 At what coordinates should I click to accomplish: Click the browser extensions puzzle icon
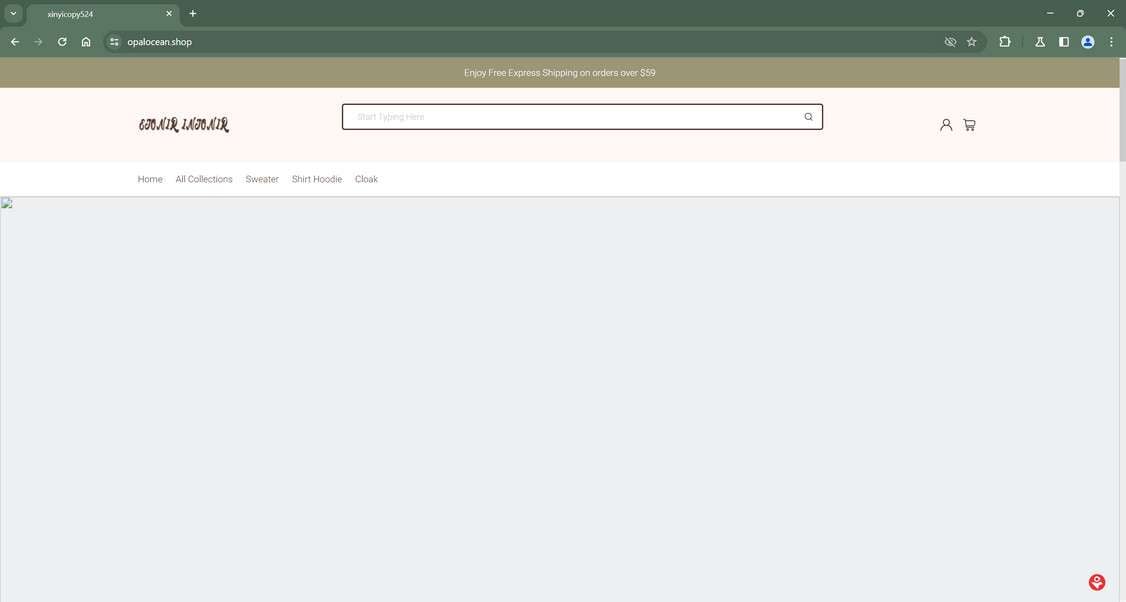pos(1004,41)
